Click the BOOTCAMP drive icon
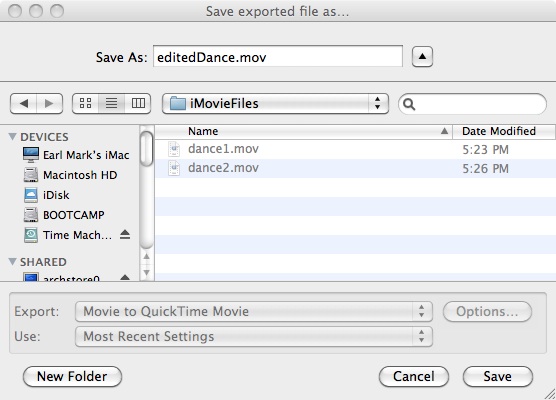 click(x=31, y=215)
